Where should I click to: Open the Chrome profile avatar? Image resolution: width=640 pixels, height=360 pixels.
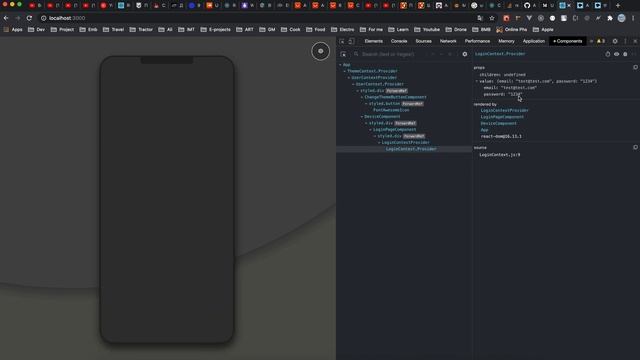621,18
